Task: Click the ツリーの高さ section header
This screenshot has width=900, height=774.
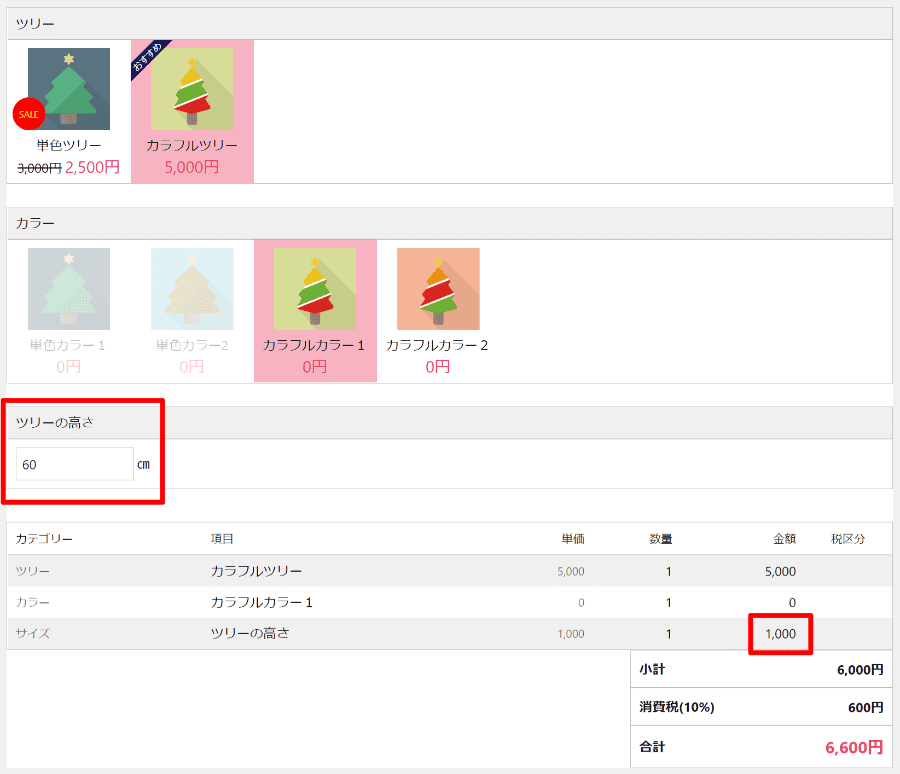Action: pos(449,423)
